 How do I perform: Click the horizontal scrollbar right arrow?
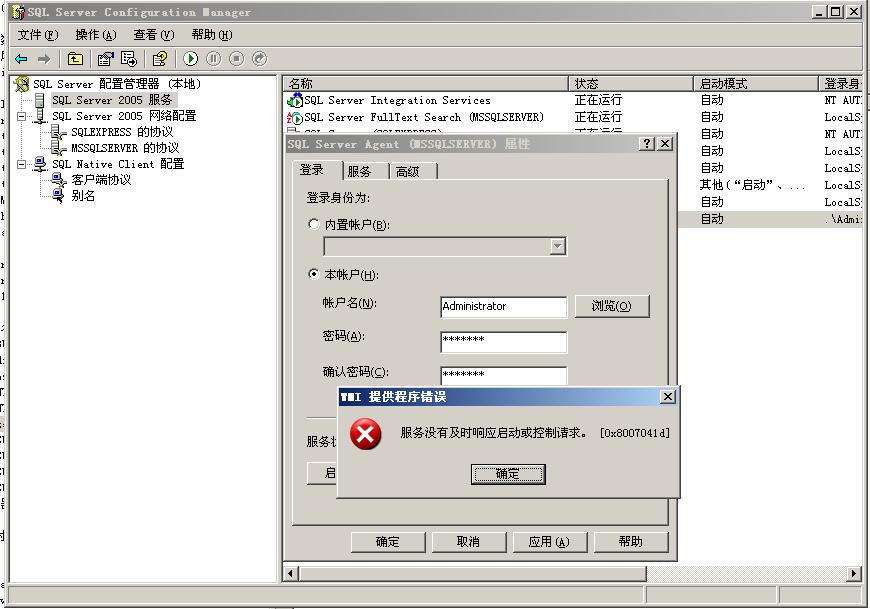[854, 574]
